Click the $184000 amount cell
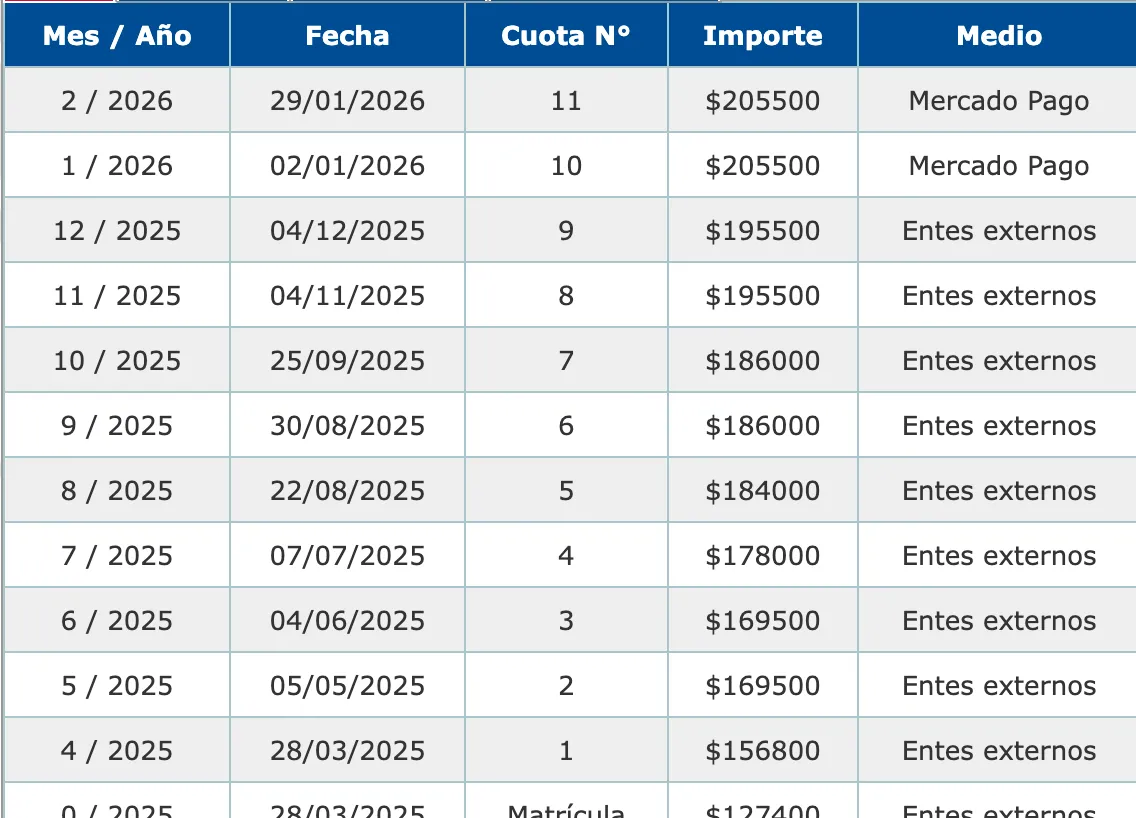 click(762, 491)
